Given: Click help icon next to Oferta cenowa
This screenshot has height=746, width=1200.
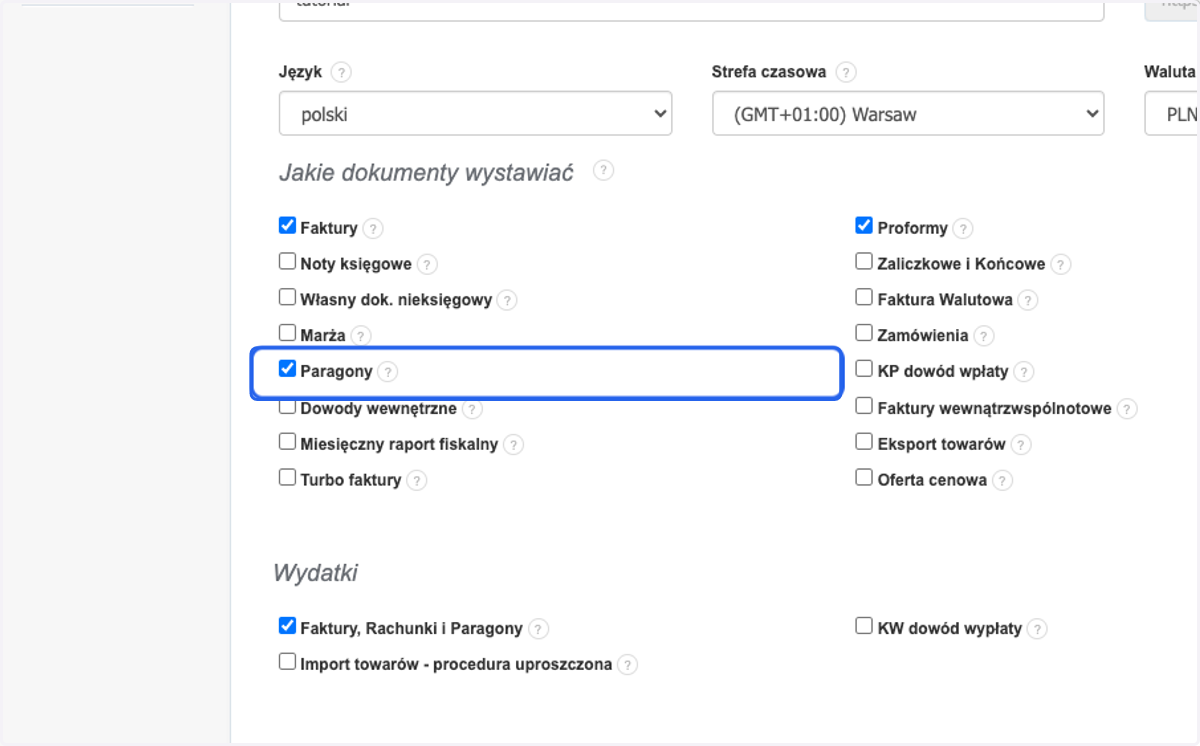Looking at the screenshot, I should (x=1002, y=481).
